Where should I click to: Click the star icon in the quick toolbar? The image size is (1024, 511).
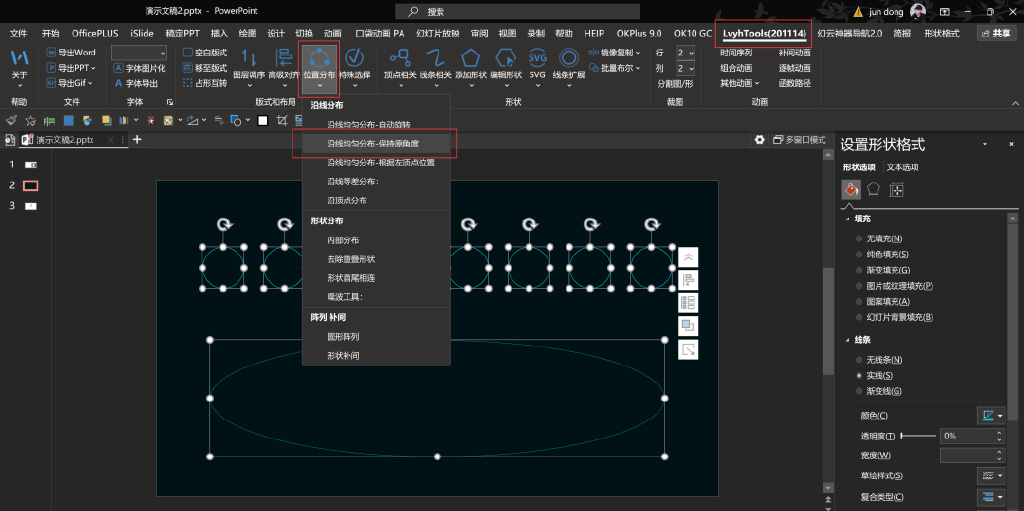tap(30, 120)
